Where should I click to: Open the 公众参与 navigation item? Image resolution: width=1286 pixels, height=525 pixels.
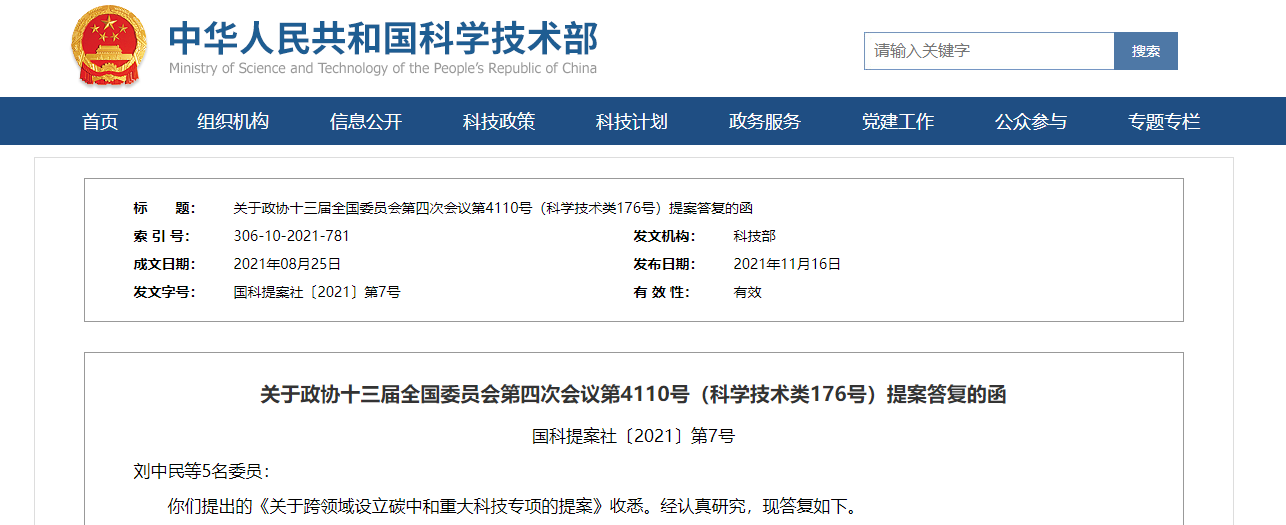[1031, 122]
